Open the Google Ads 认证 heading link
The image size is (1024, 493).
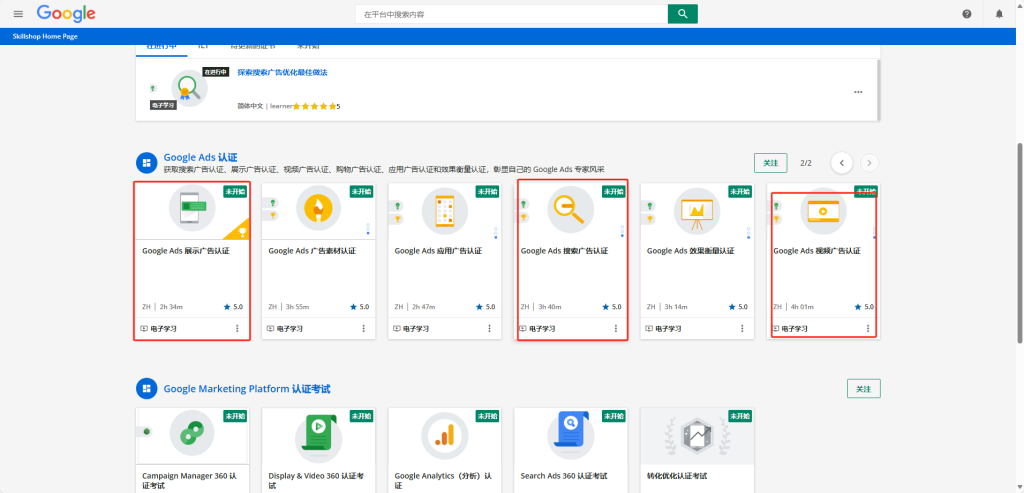(x=200, y=157)
